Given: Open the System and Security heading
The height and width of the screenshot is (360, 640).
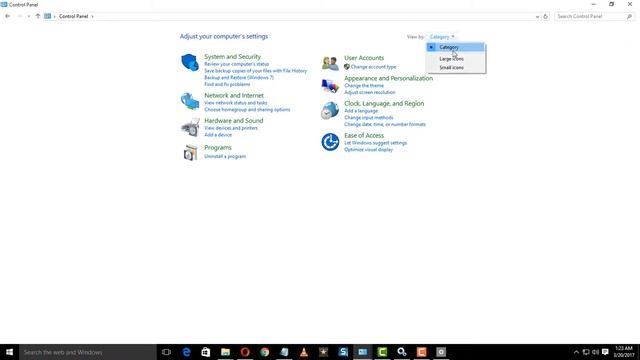Looking at the screenshot, I should pyautogui.click(x=232, y=57).
